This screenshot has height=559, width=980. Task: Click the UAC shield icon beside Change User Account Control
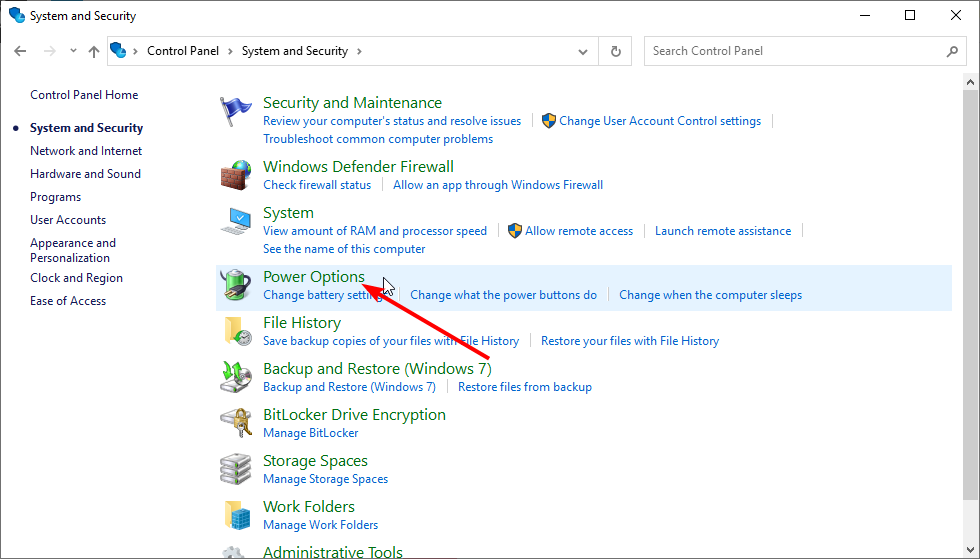coord(549,121)
